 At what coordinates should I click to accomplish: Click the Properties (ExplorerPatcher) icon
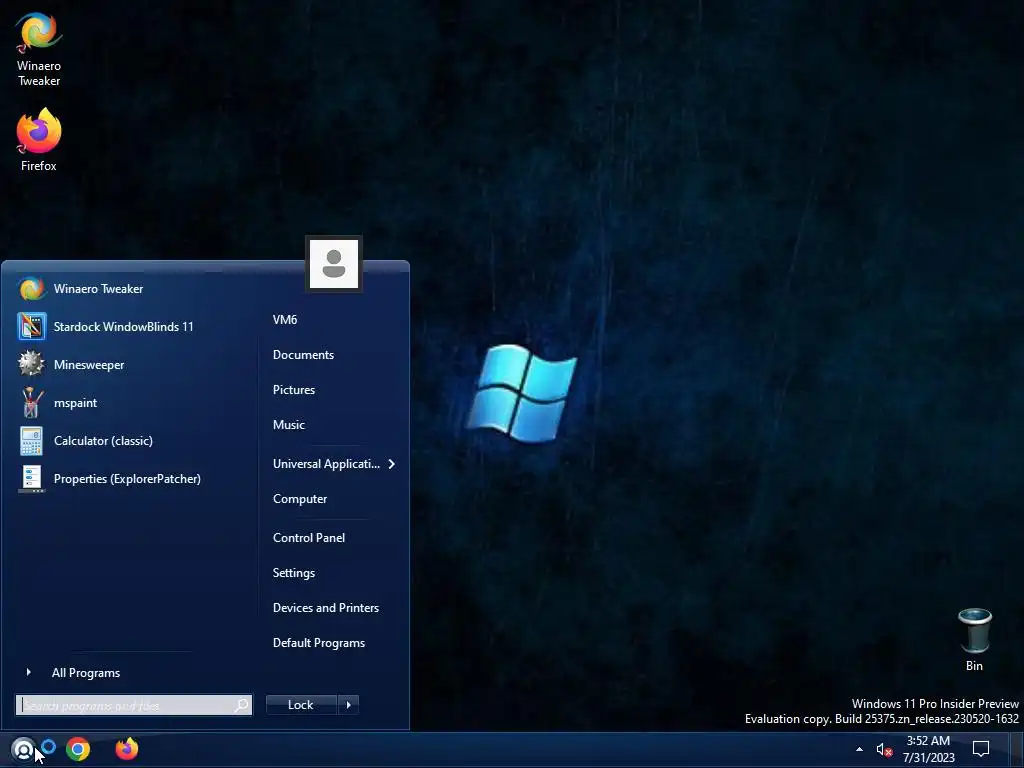(x=31, y=479)
